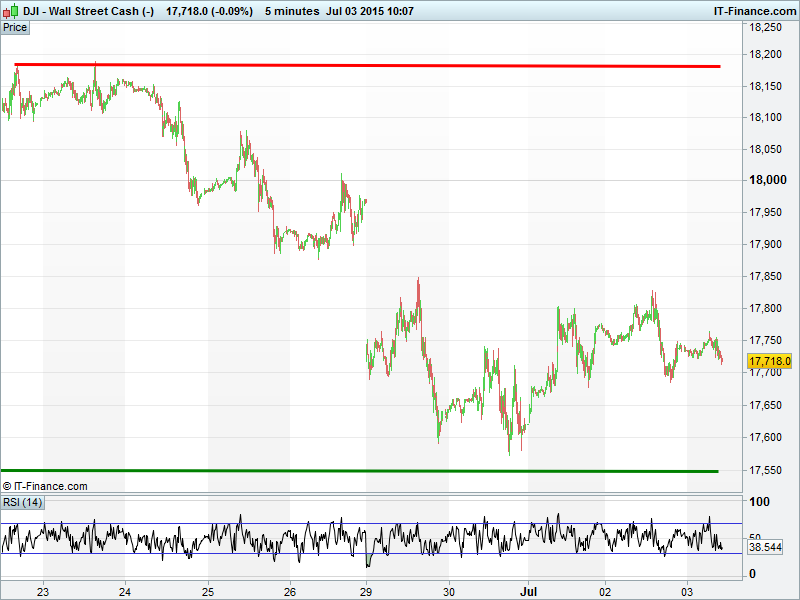The height and width of the screenshot is (600, 800).
Task: Click the IT-Finance.com link at top right
Action: coord(753,10)
